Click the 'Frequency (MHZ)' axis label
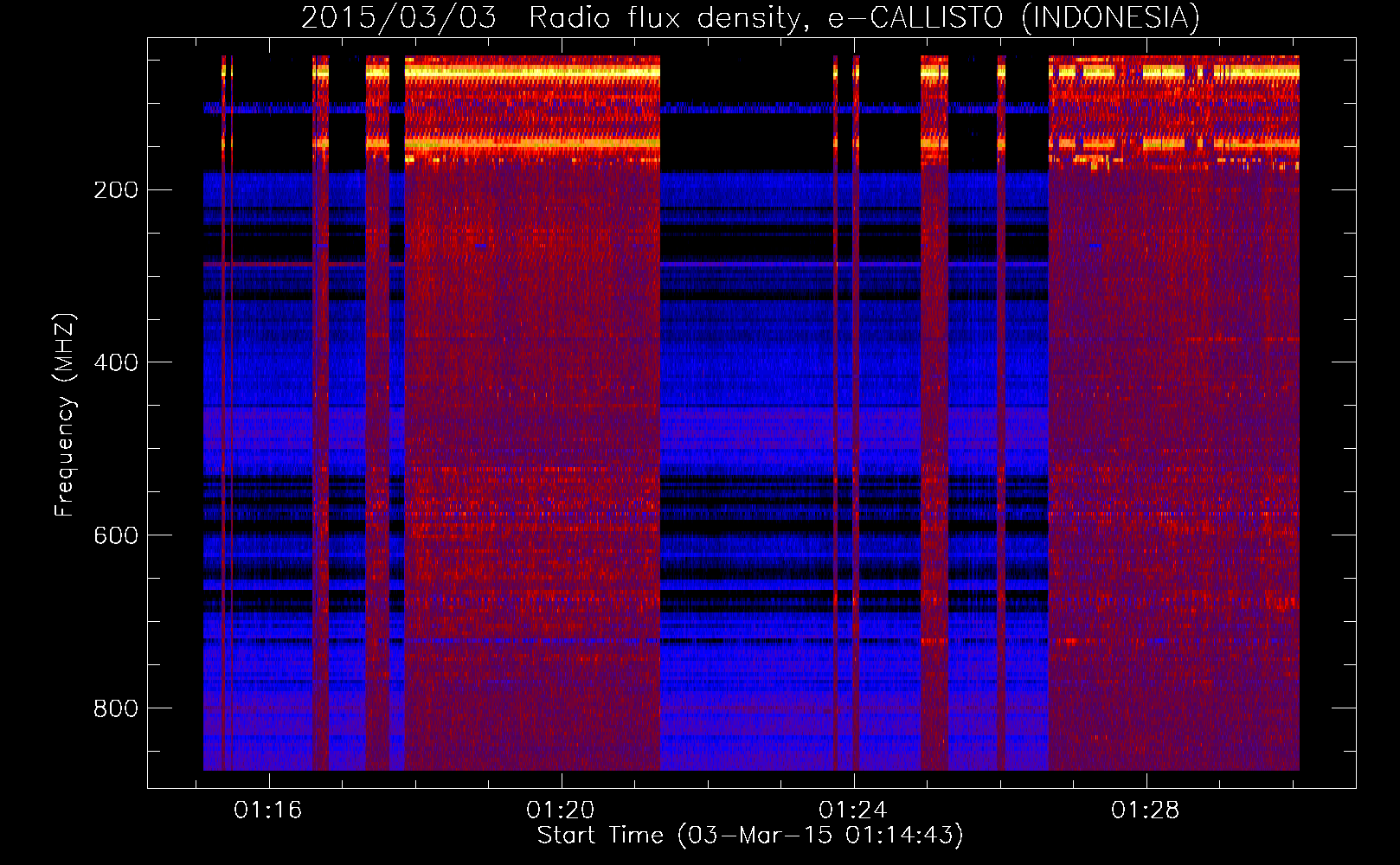The height and width of the screenshot is (865, 1400). (65, 414)
